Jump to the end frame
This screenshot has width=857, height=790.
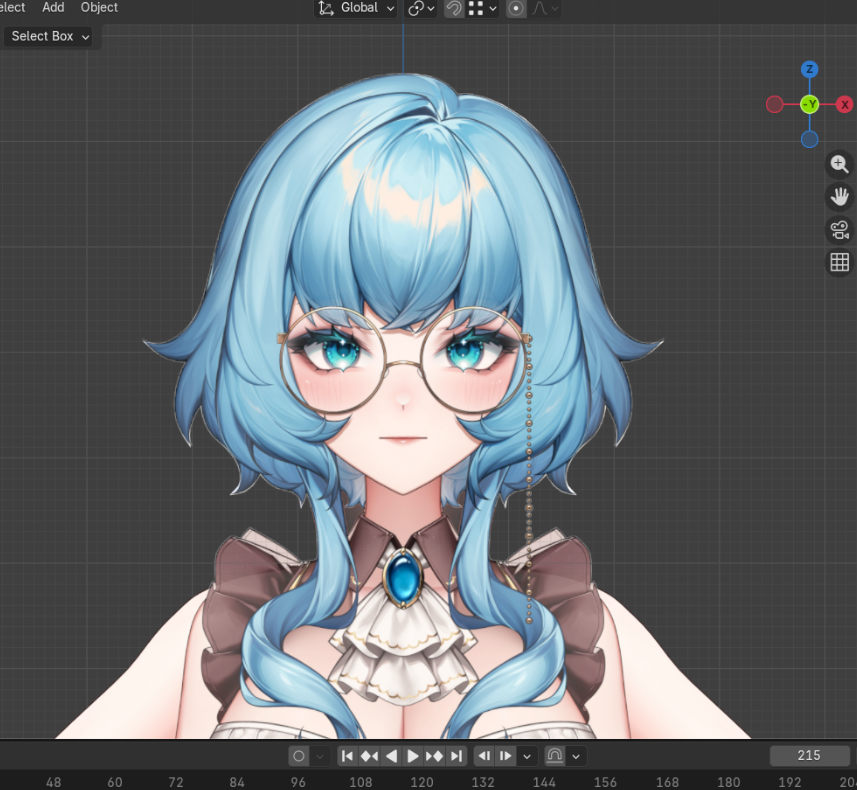pos(456,756)
